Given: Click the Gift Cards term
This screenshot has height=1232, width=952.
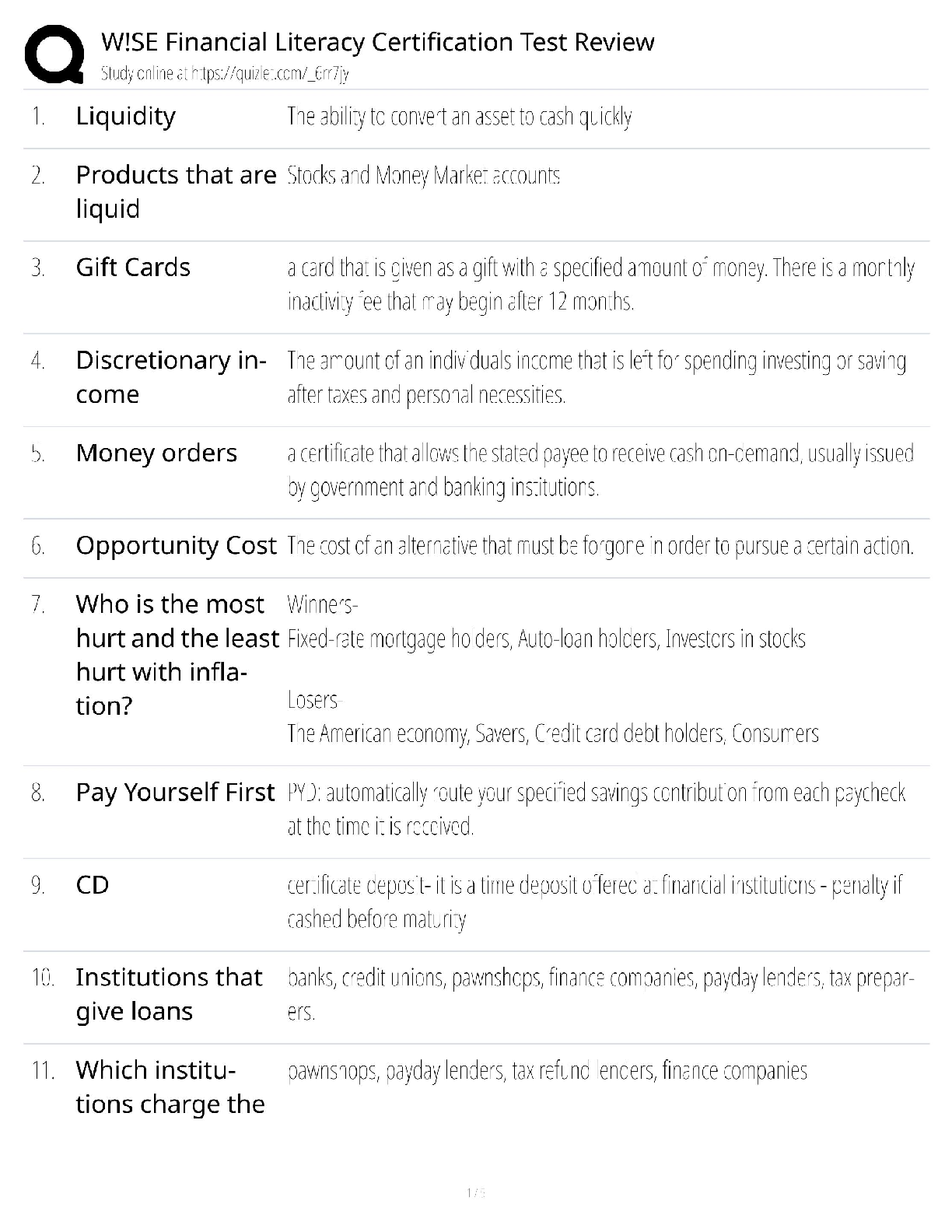Looking at the screenshot, I should (x=133, y=268).
